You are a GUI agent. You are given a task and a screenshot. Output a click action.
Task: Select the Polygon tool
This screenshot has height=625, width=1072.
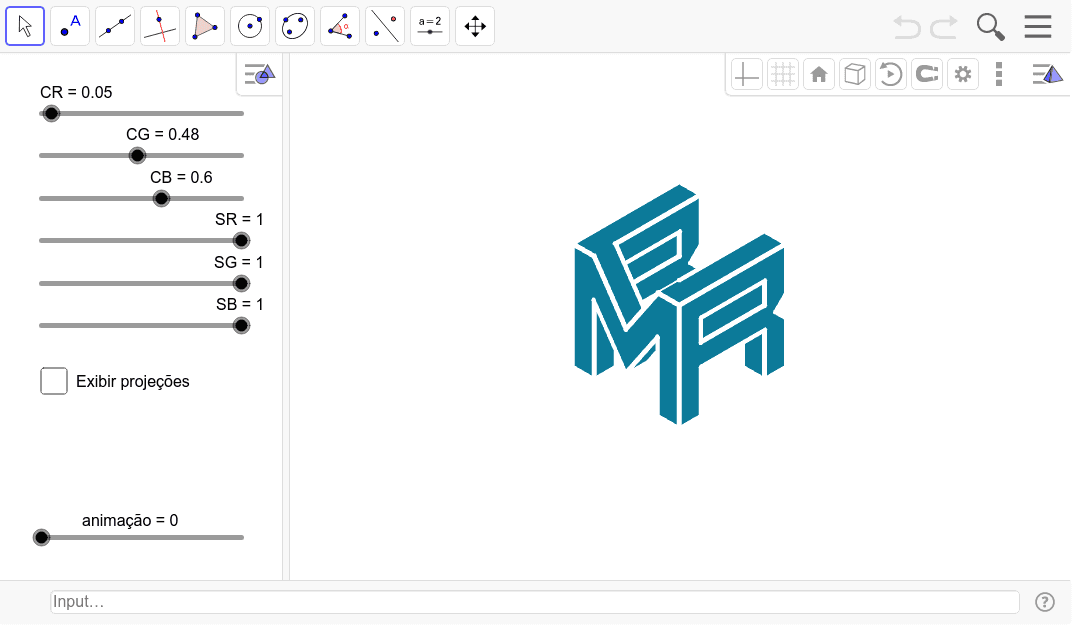click(205, 26)
